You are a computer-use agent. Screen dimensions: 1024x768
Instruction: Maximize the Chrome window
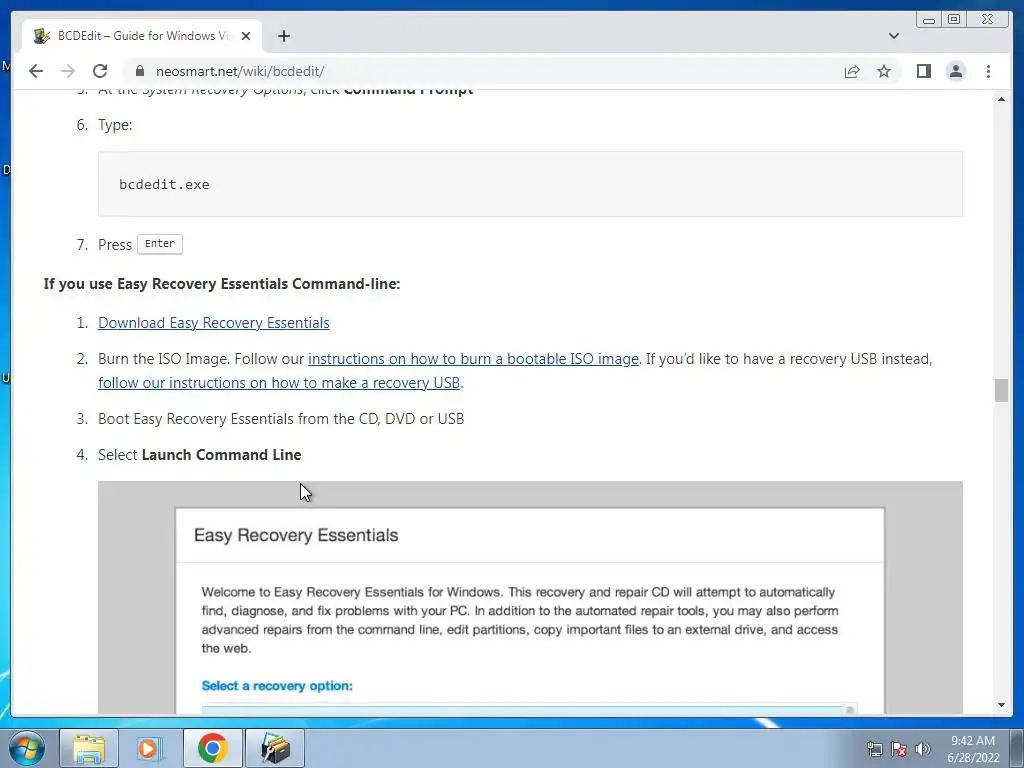click(x=953, y=20)
